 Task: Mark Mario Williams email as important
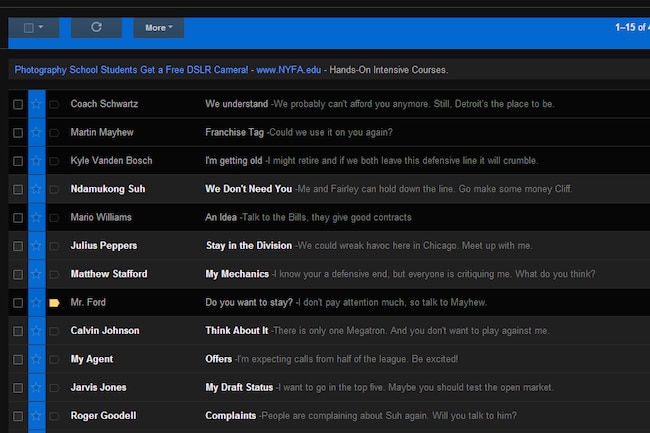pos(54,218)
